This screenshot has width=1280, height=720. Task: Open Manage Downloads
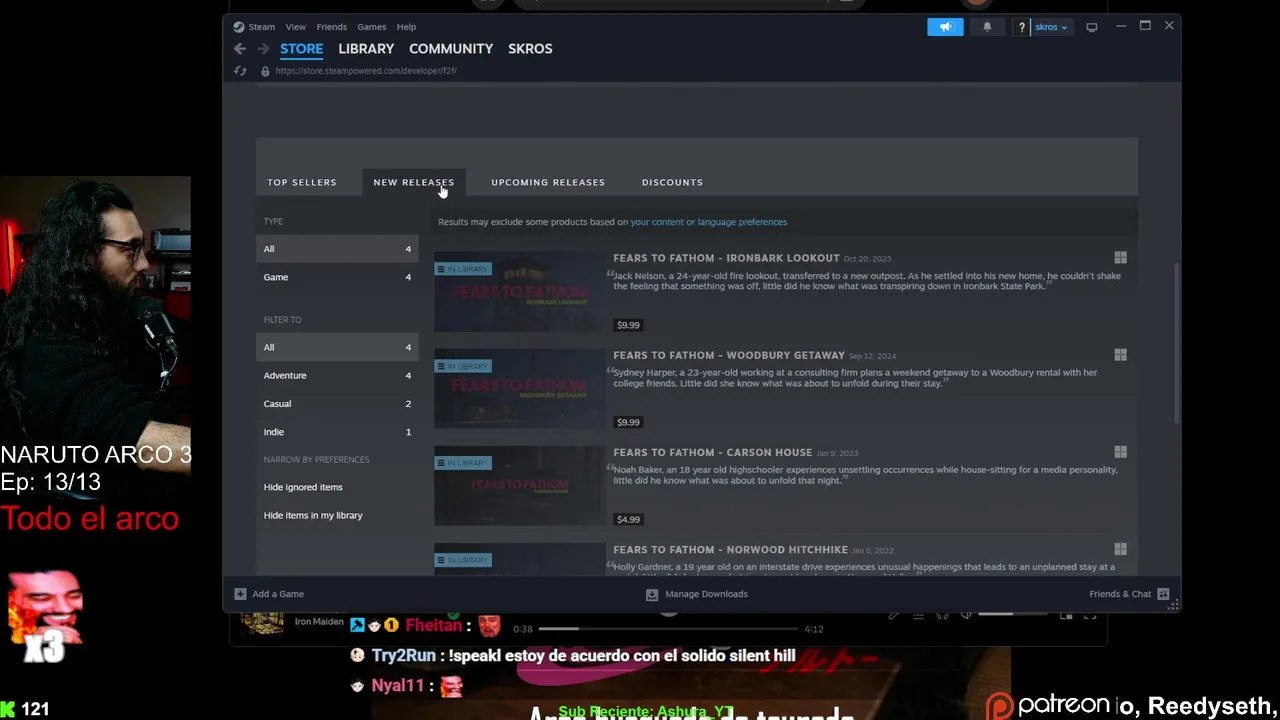706,594
